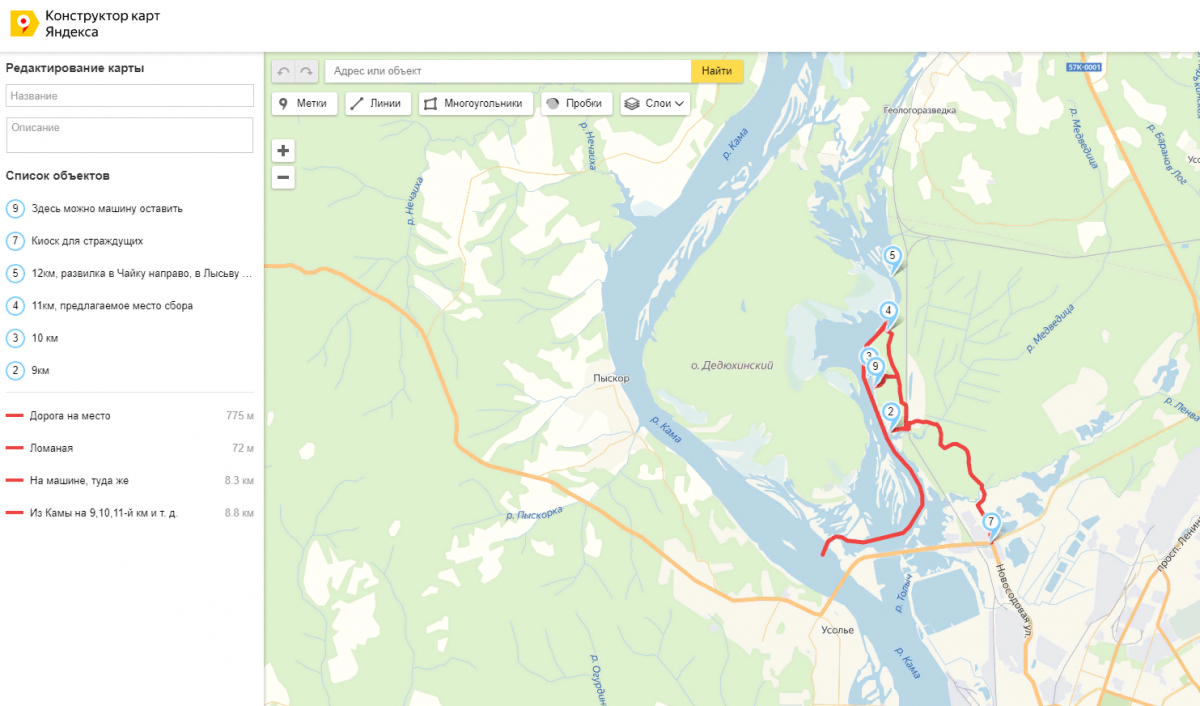Click the Описание description box
The image size is (1200, 706).
(130, 135)
